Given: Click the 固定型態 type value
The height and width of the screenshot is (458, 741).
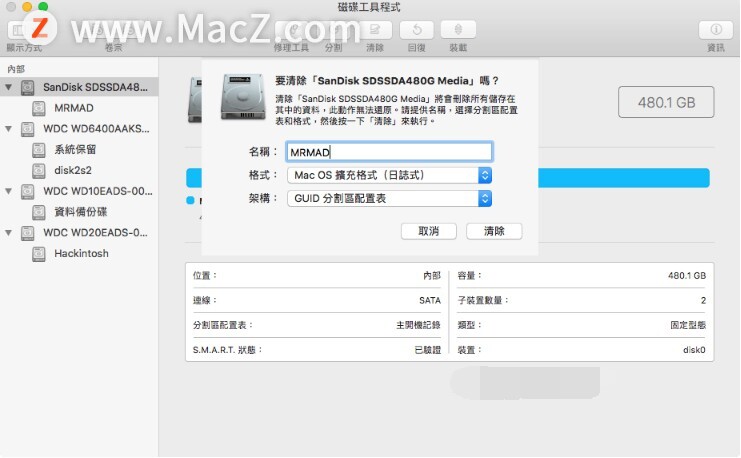Looking at the screenshot, I should click(688, 325).
